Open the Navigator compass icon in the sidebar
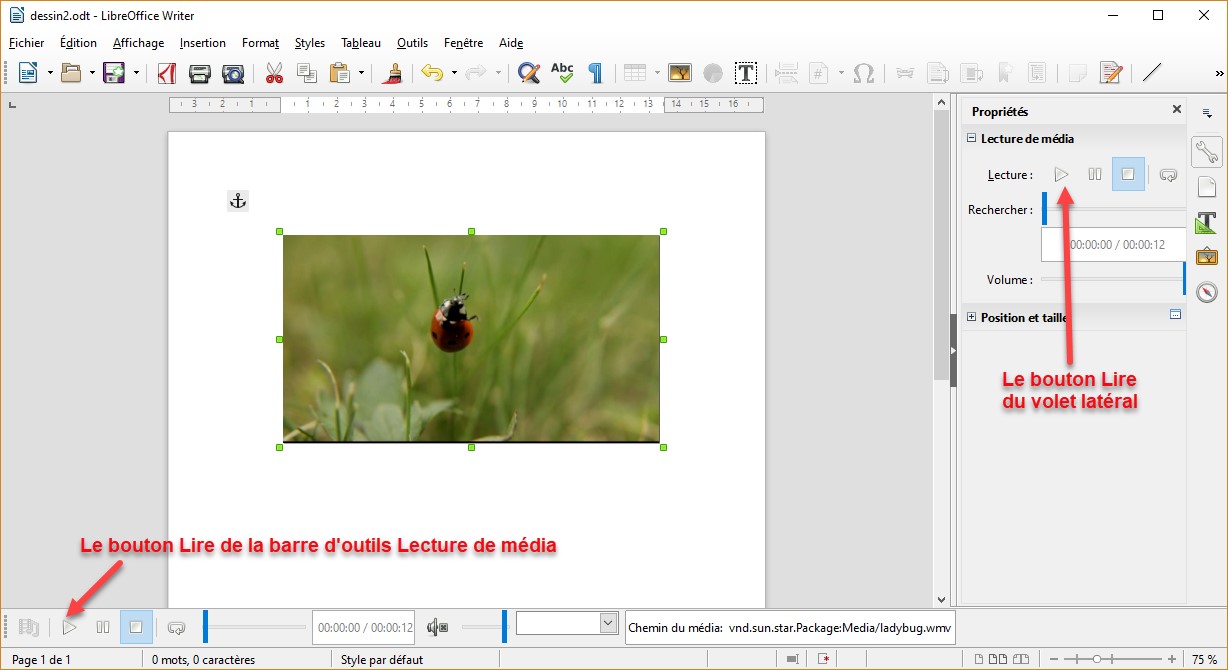The image size is (1228, 670). click(1207, 292)
